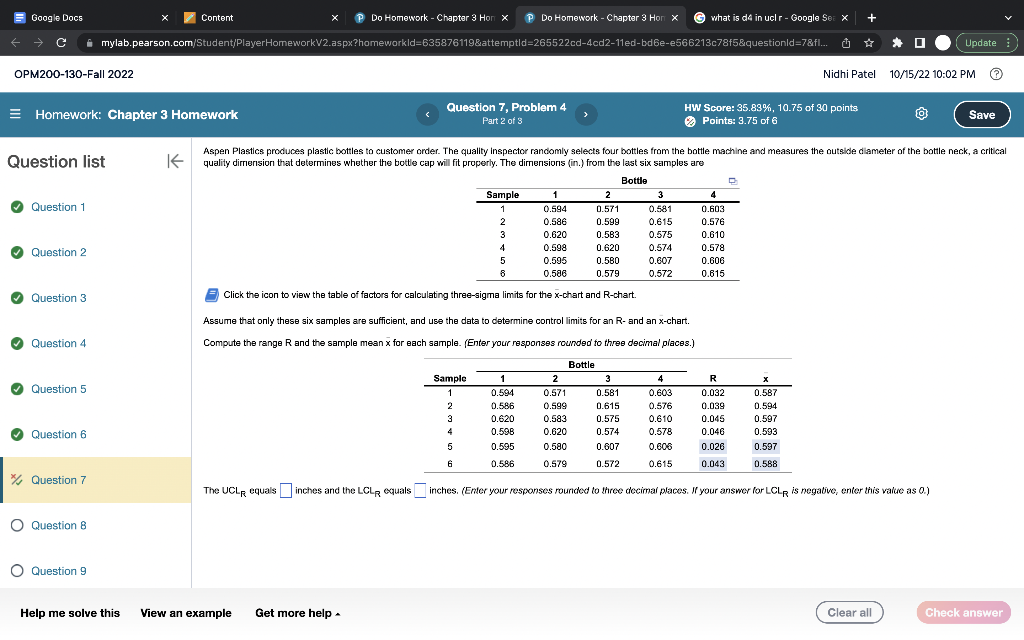
Task: Click the completed checkmark beside Question 1
Action: pos(15,207)
